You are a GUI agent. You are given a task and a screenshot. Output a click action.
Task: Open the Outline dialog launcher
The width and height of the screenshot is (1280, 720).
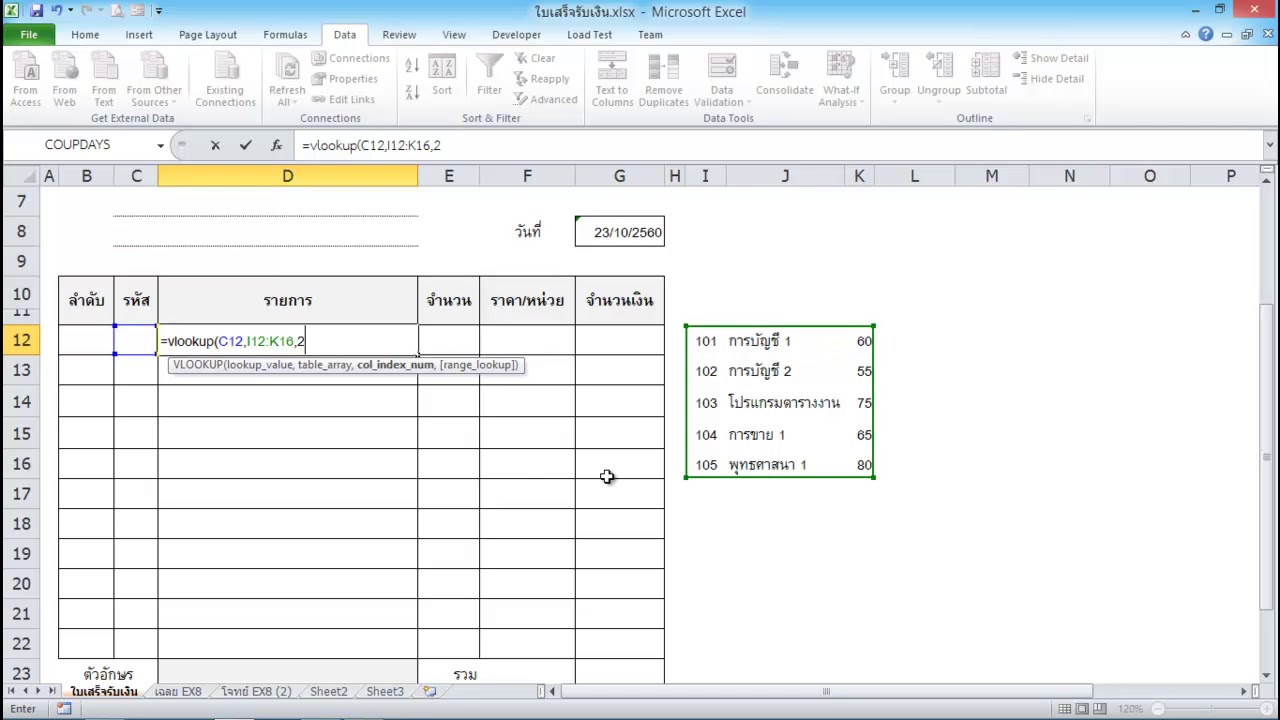click(1087, 119)
